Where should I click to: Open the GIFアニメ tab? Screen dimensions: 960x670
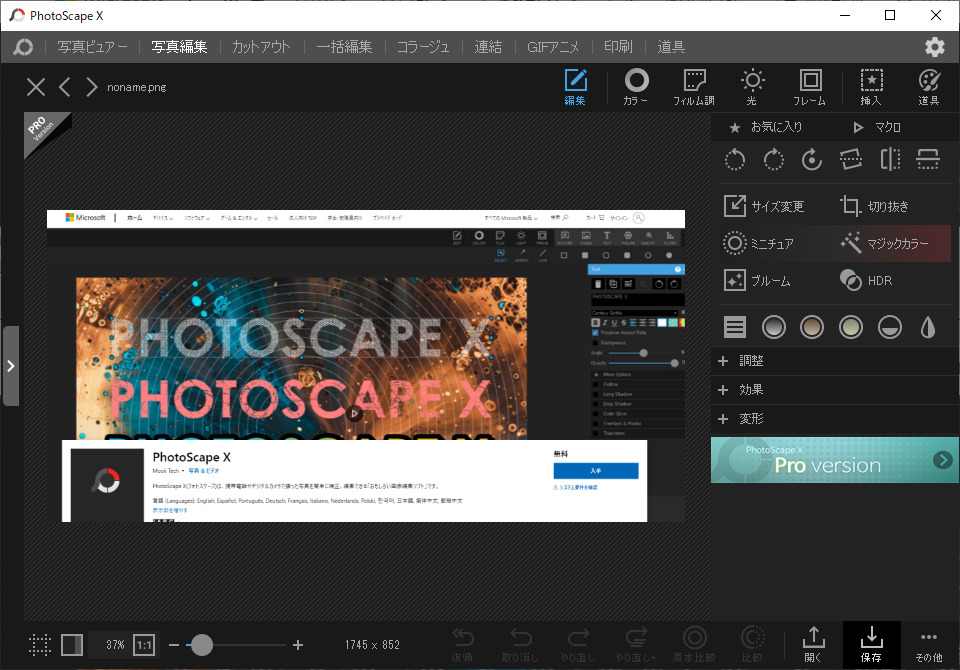point(553,47)
